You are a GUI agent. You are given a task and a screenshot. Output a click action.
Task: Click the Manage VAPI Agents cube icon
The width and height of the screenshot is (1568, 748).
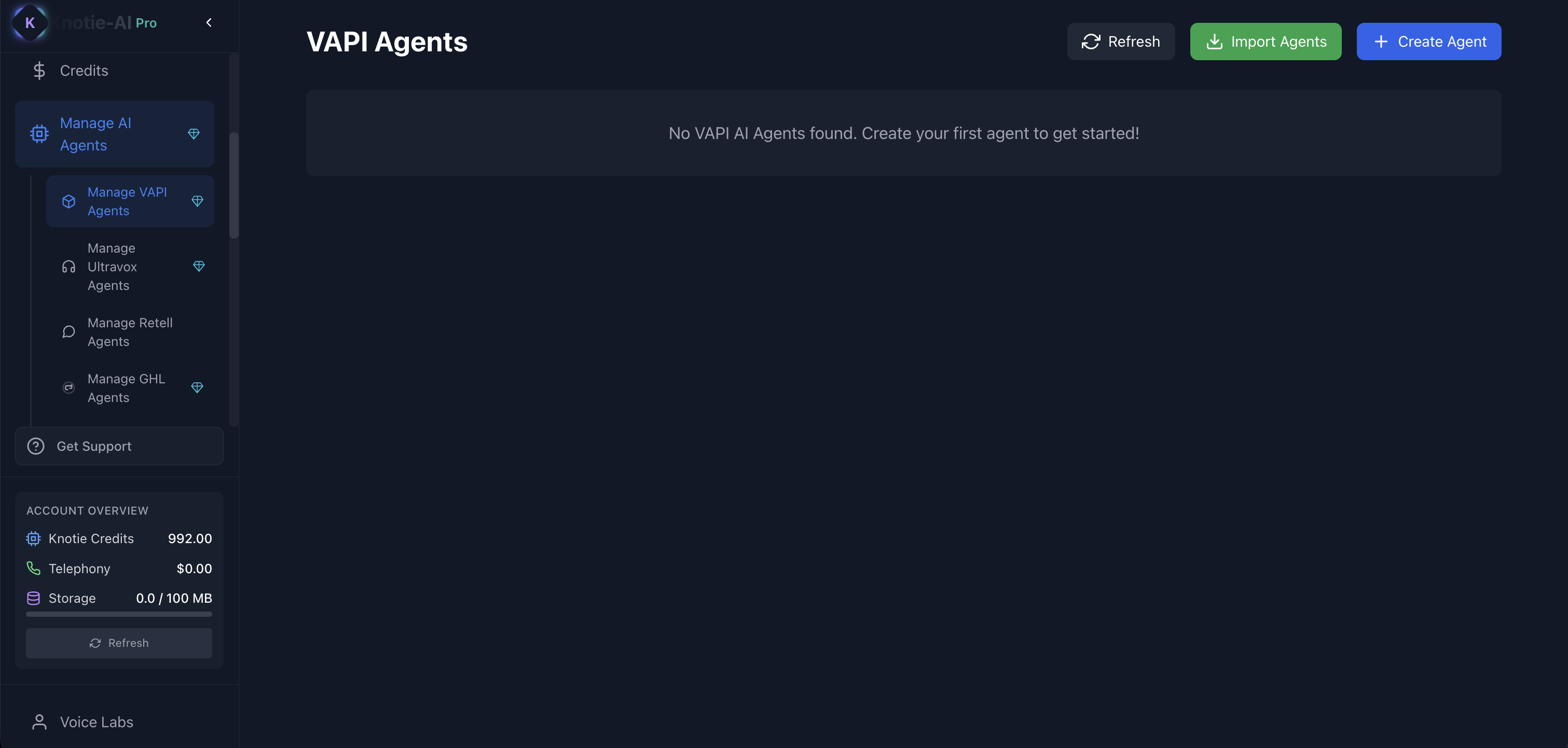point(68,201)
